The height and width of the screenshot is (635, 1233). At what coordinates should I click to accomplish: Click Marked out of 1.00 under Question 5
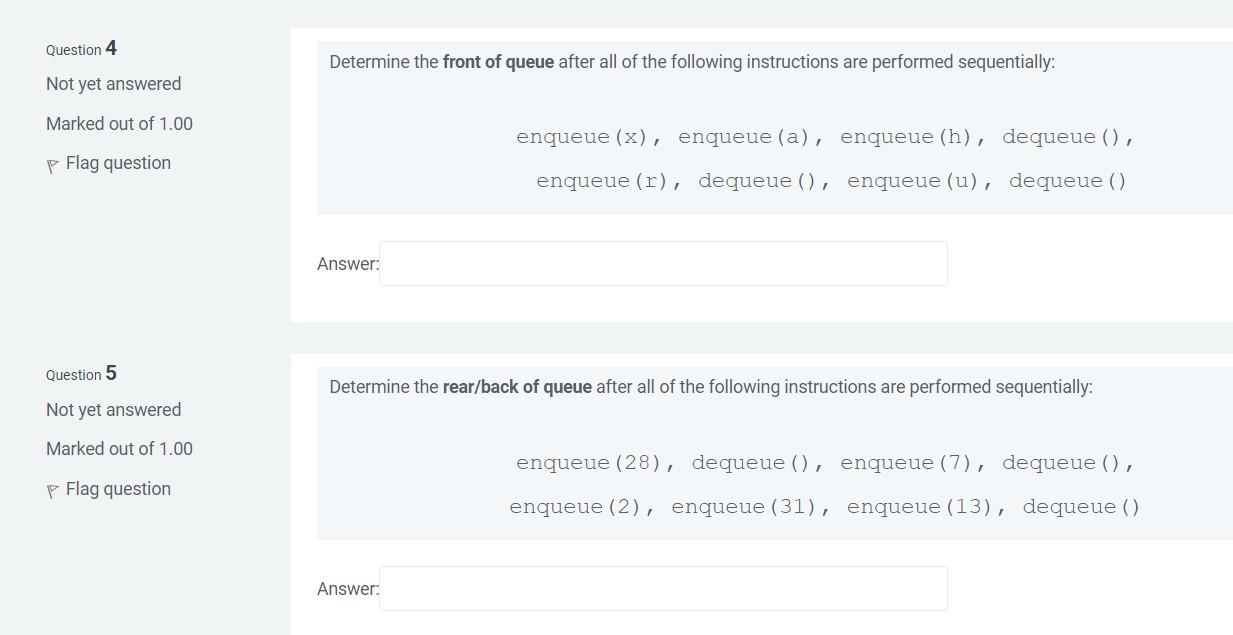click(119, 448)
